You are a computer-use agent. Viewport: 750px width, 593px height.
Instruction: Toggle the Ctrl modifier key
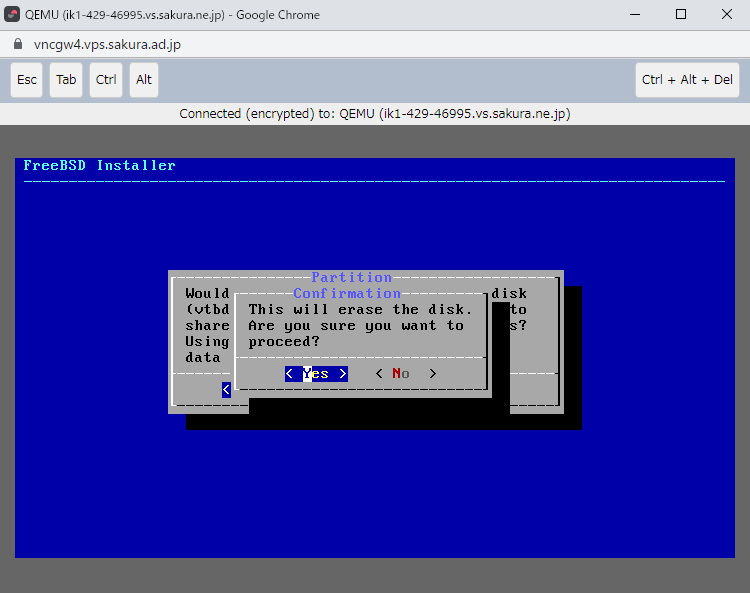click(x=106, y=80)
